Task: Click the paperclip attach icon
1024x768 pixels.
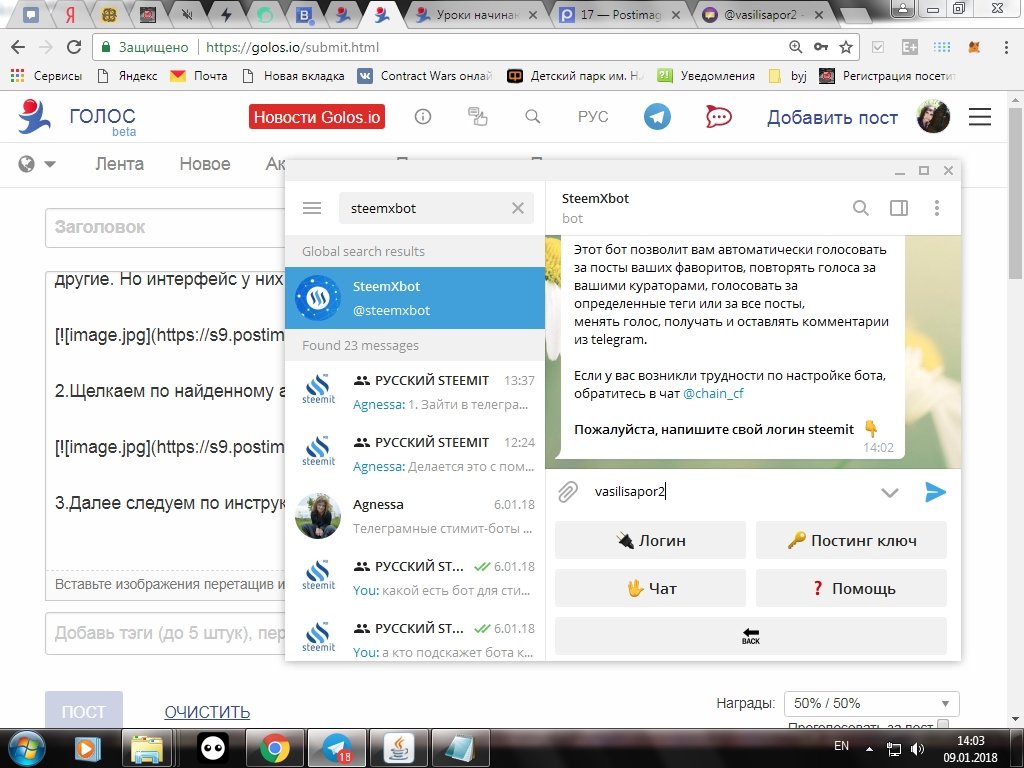Action: pos(568,492)
